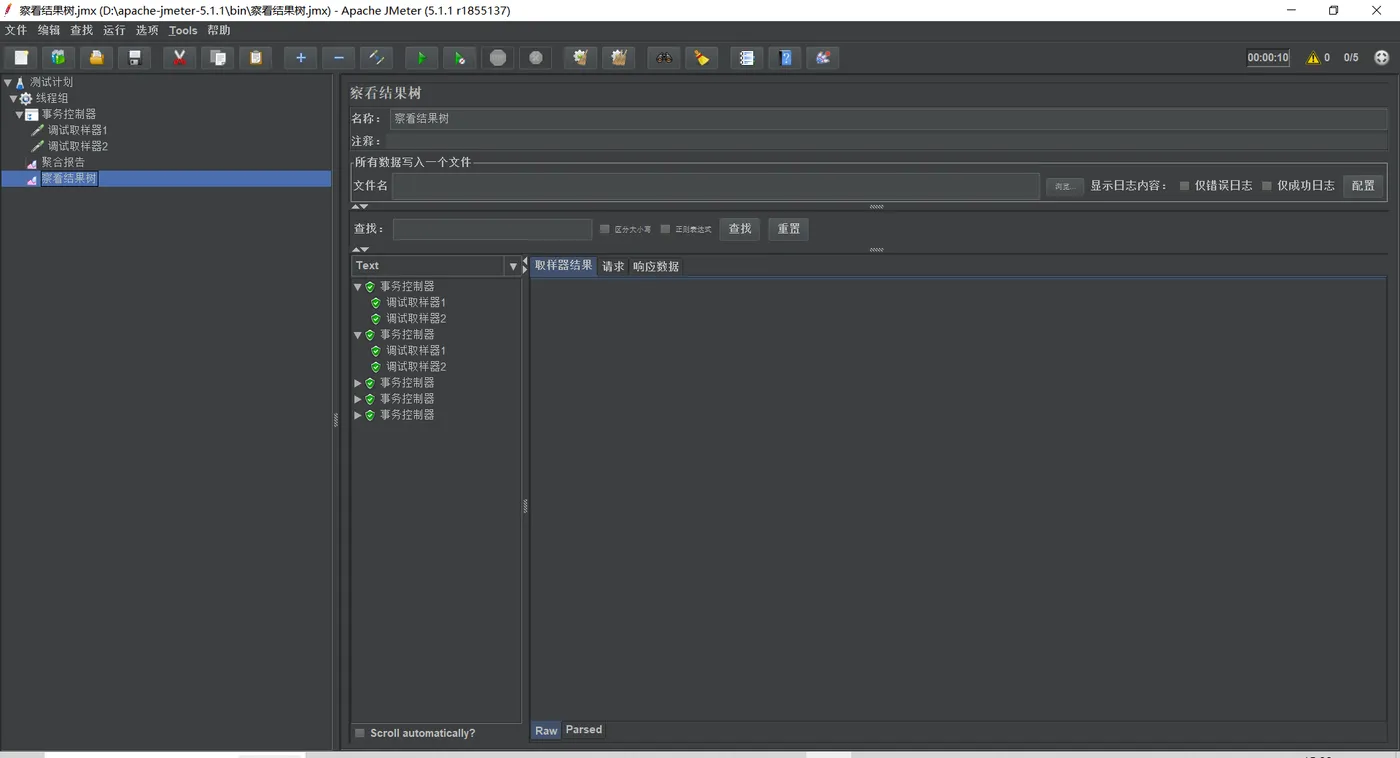Click Start no pauses icon

point(459,58)
